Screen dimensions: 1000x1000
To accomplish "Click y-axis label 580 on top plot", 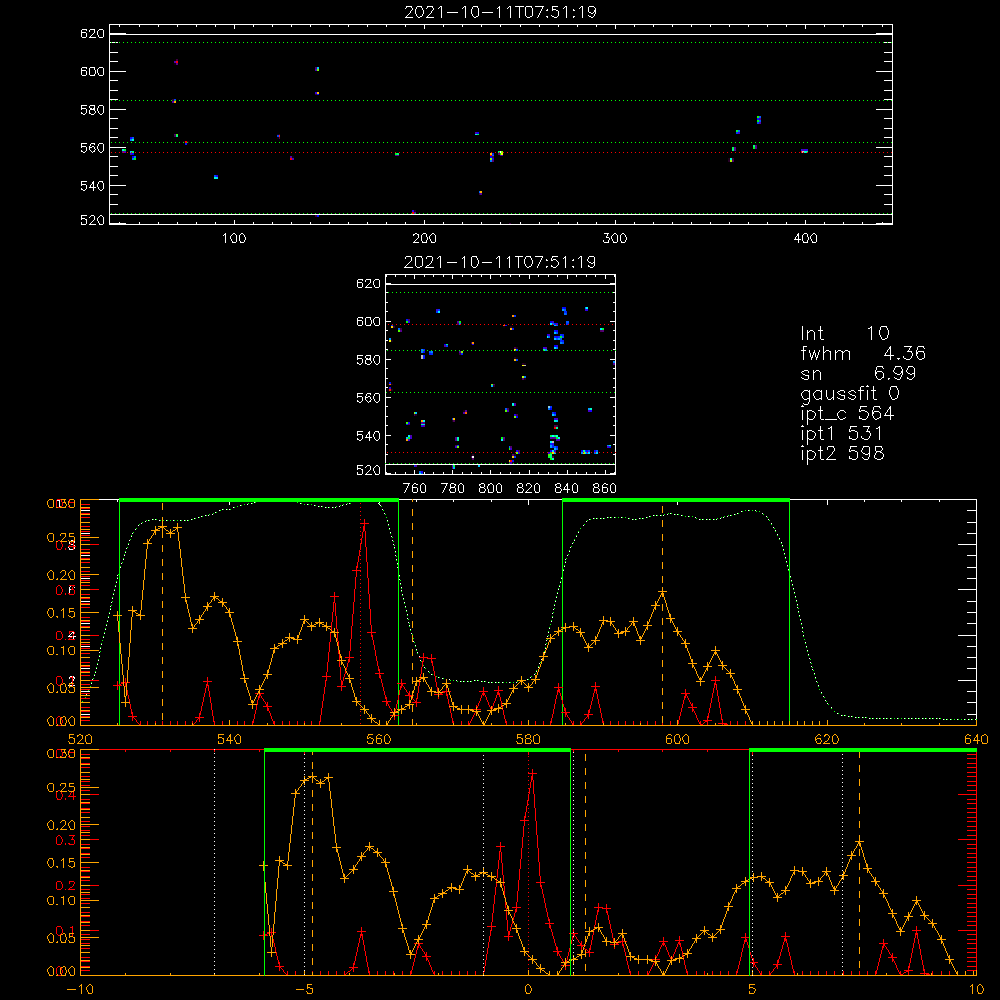I will point(92,110).
